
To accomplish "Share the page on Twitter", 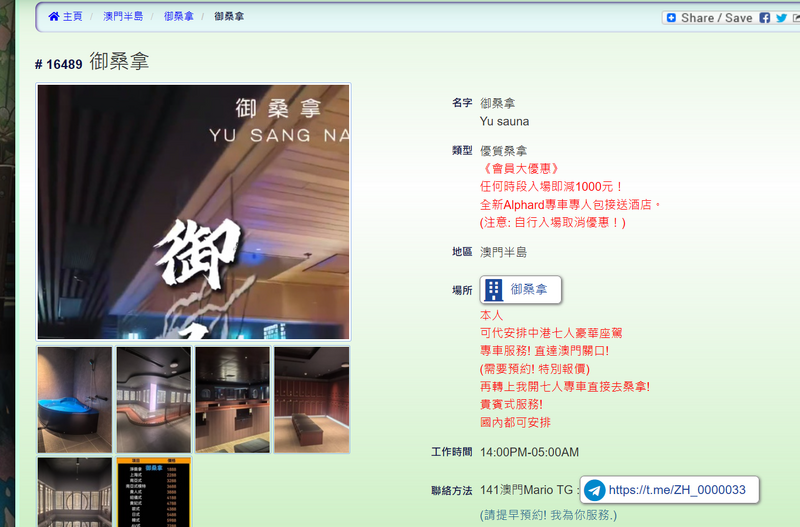I will pyautogui.click(x=781, y=18).
